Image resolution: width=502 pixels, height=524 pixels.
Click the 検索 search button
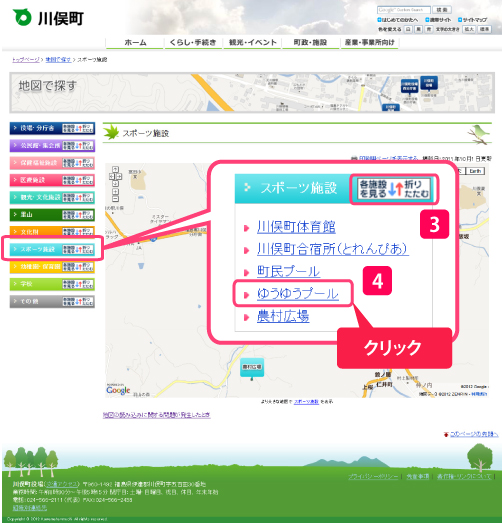[x=442, y=10]
